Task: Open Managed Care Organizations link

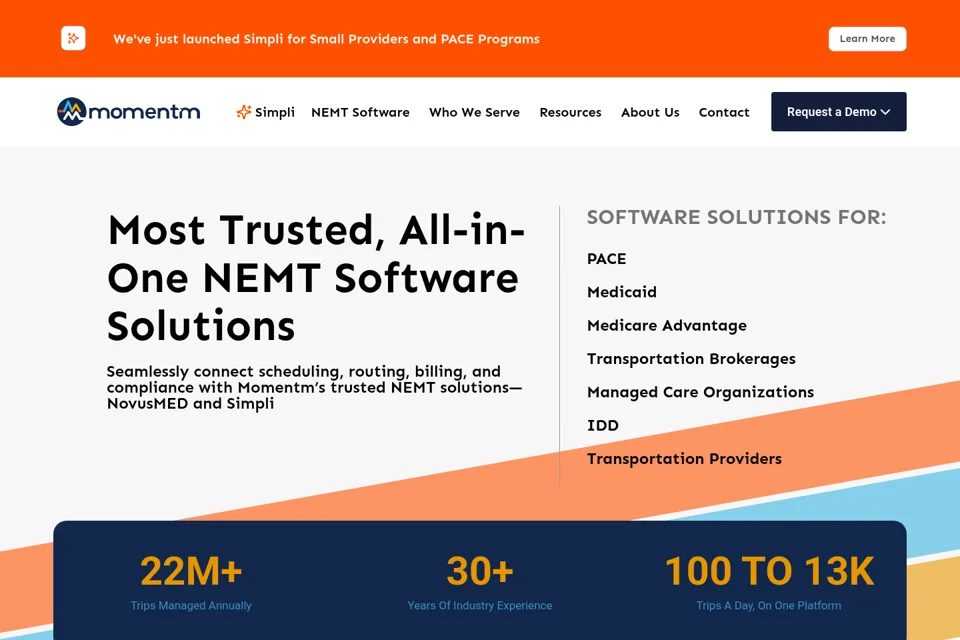Action: [700, 392]
